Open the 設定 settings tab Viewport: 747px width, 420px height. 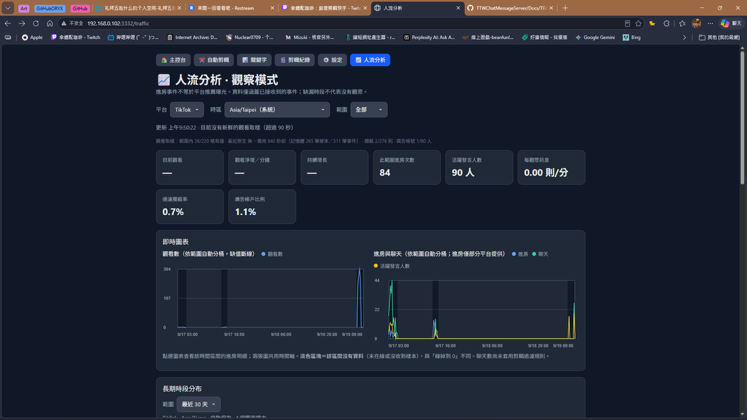coord(333,60)
